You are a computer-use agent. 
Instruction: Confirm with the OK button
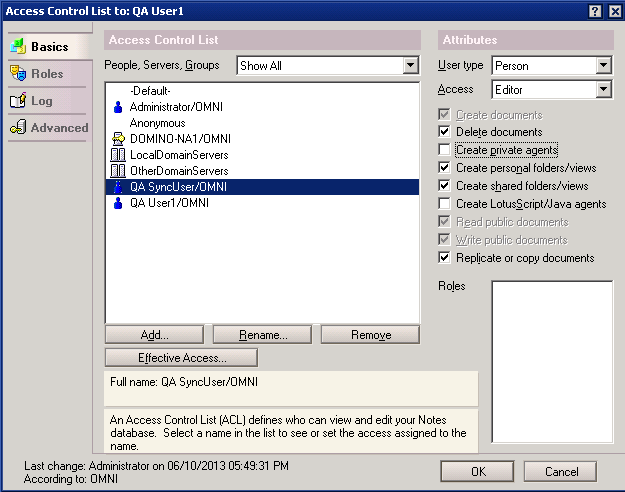coord(478,472)
